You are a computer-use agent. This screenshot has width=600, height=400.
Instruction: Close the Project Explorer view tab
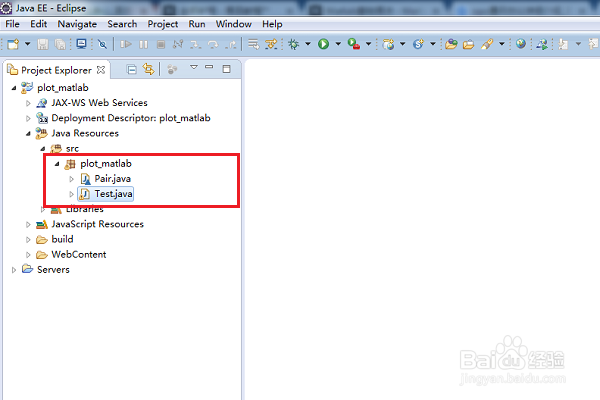point(101,70)
